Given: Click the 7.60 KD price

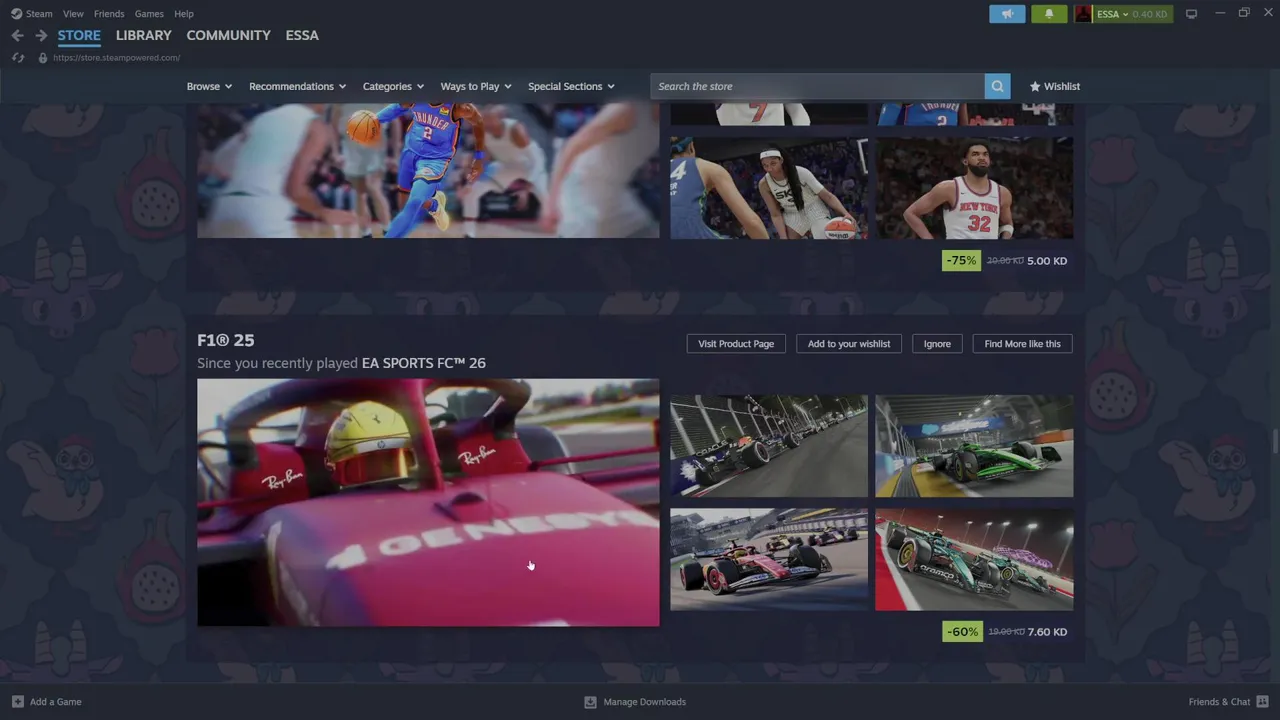Looking at the screenshot, I should (1047, 632).
